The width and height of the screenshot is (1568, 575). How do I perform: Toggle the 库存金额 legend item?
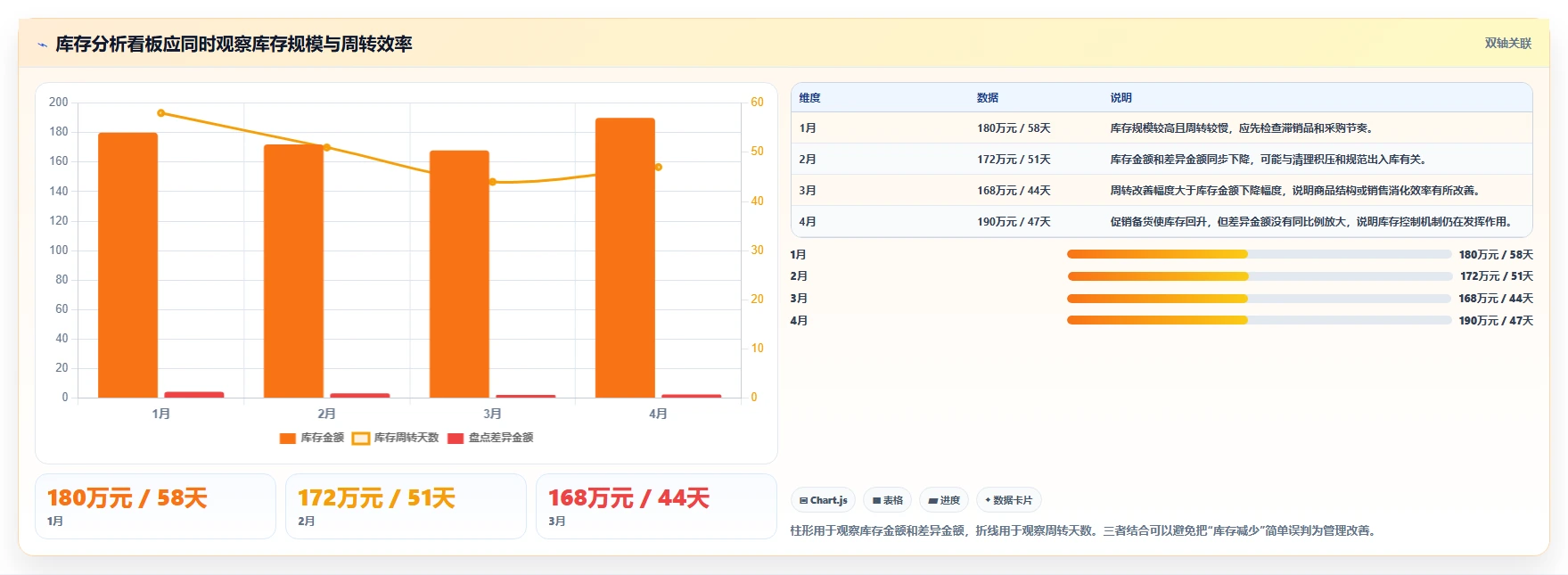(312, 438)
